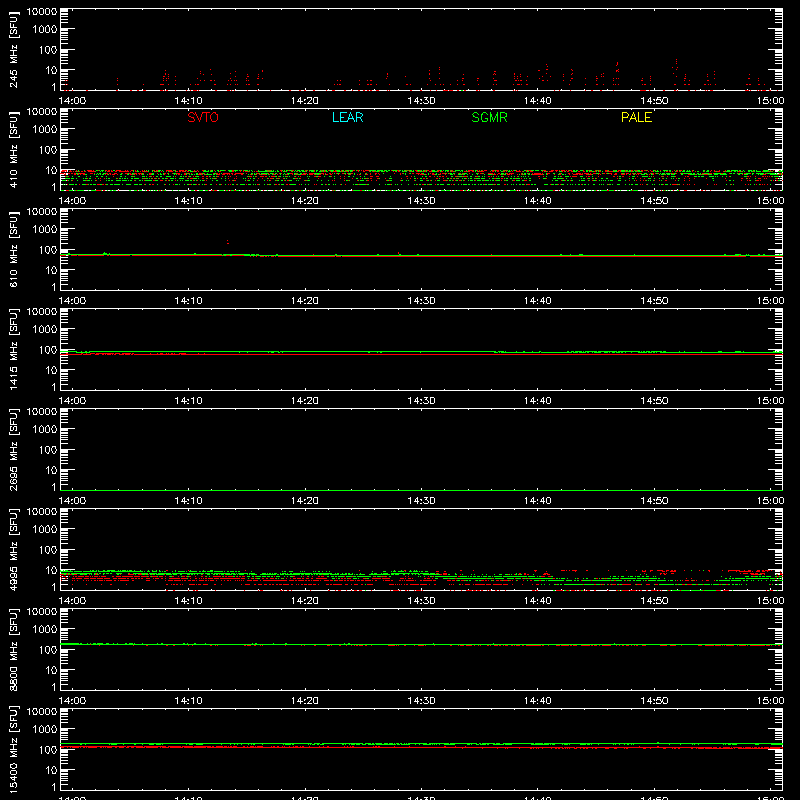800x800 pixels.
Task: Select the 245 MHz [SFU] axis label
Action: click(13, 50)
